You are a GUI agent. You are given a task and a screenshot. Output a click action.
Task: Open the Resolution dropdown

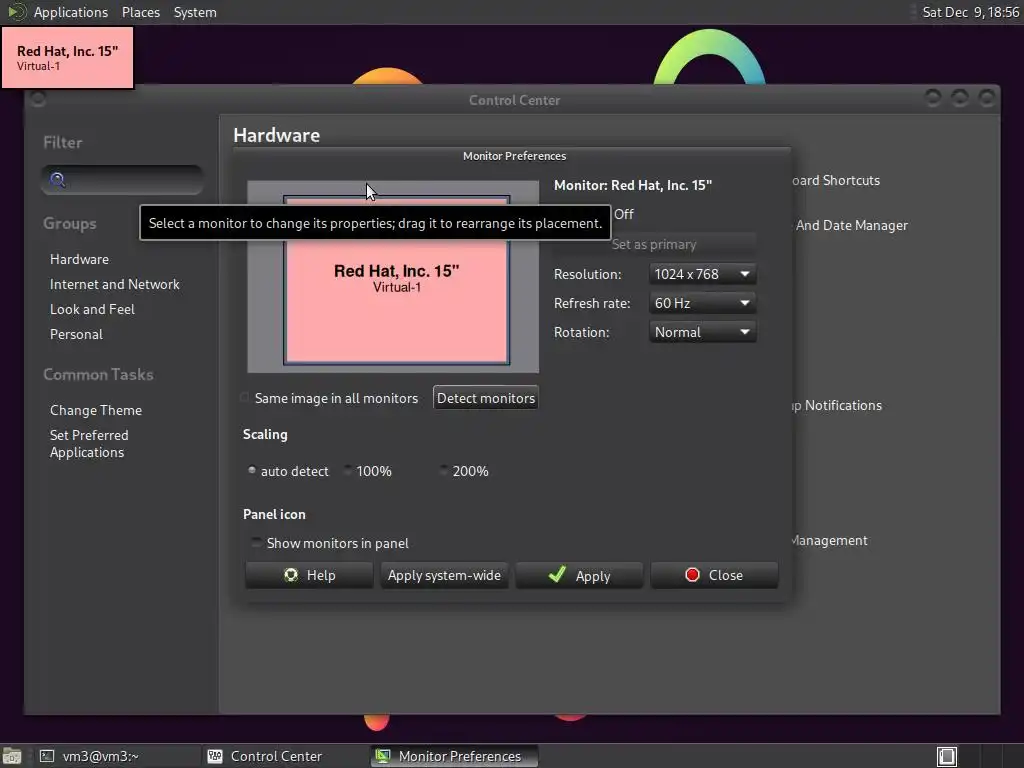point(703,274)
